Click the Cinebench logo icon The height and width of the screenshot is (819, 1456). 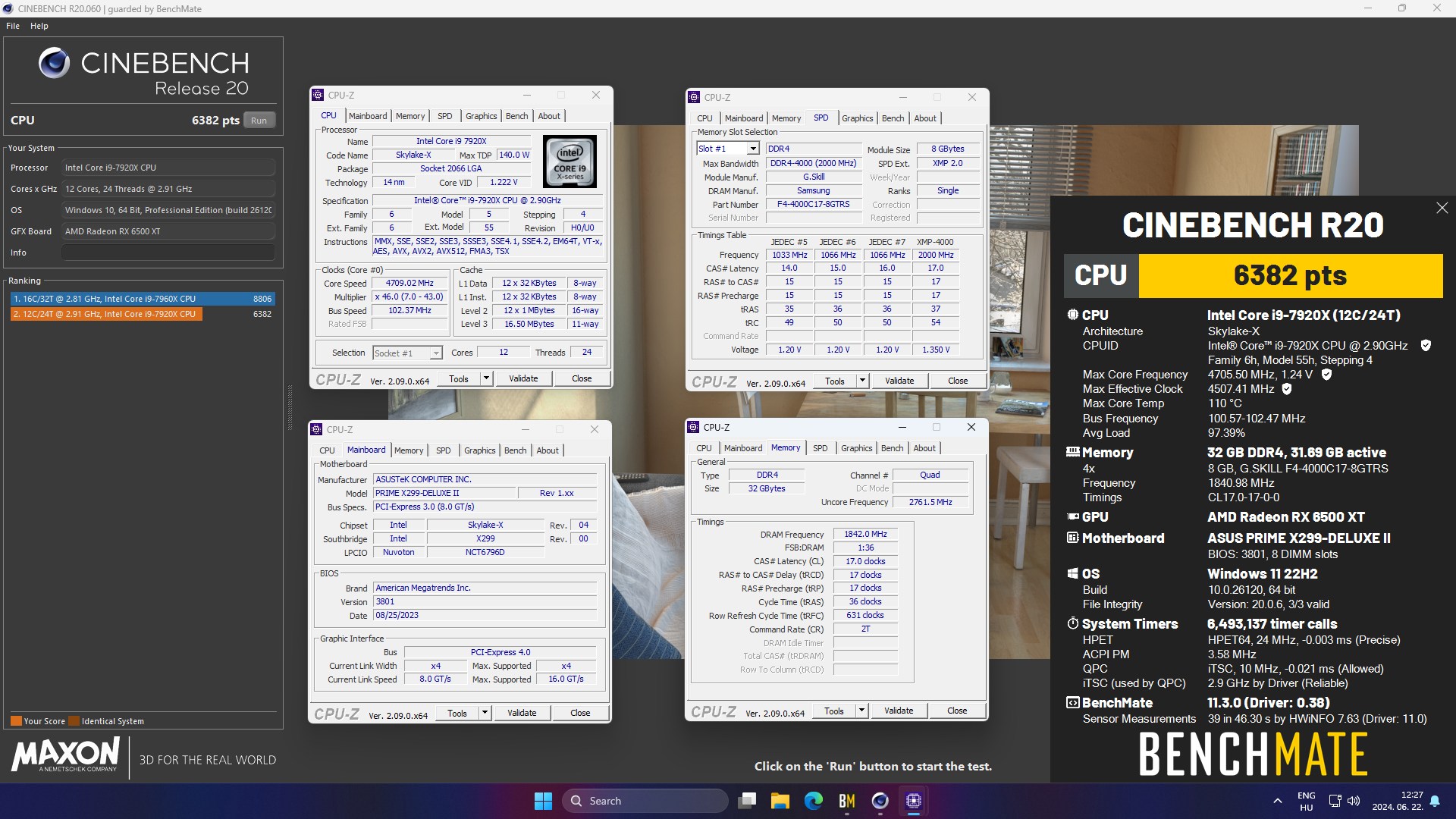[x=55, y=63]
